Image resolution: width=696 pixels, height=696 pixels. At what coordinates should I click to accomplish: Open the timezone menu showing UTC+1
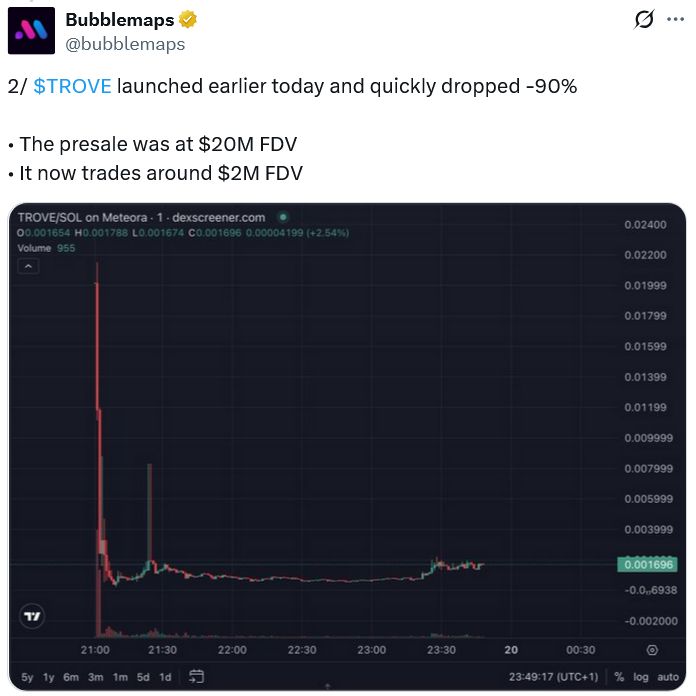[555, 677]
